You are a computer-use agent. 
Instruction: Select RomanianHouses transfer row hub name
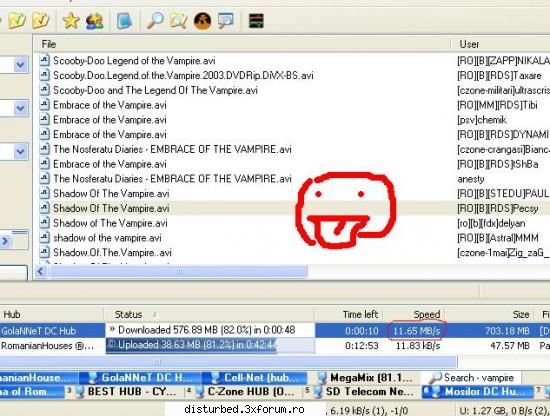point(48,346)
